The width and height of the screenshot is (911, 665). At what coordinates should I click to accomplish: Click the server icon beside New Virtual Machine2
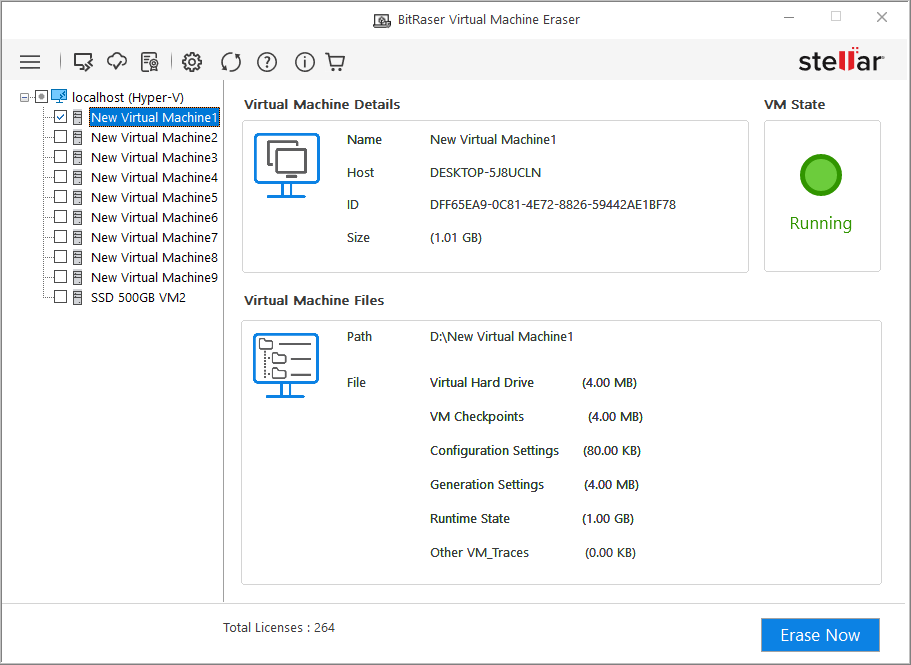(77, 138)
